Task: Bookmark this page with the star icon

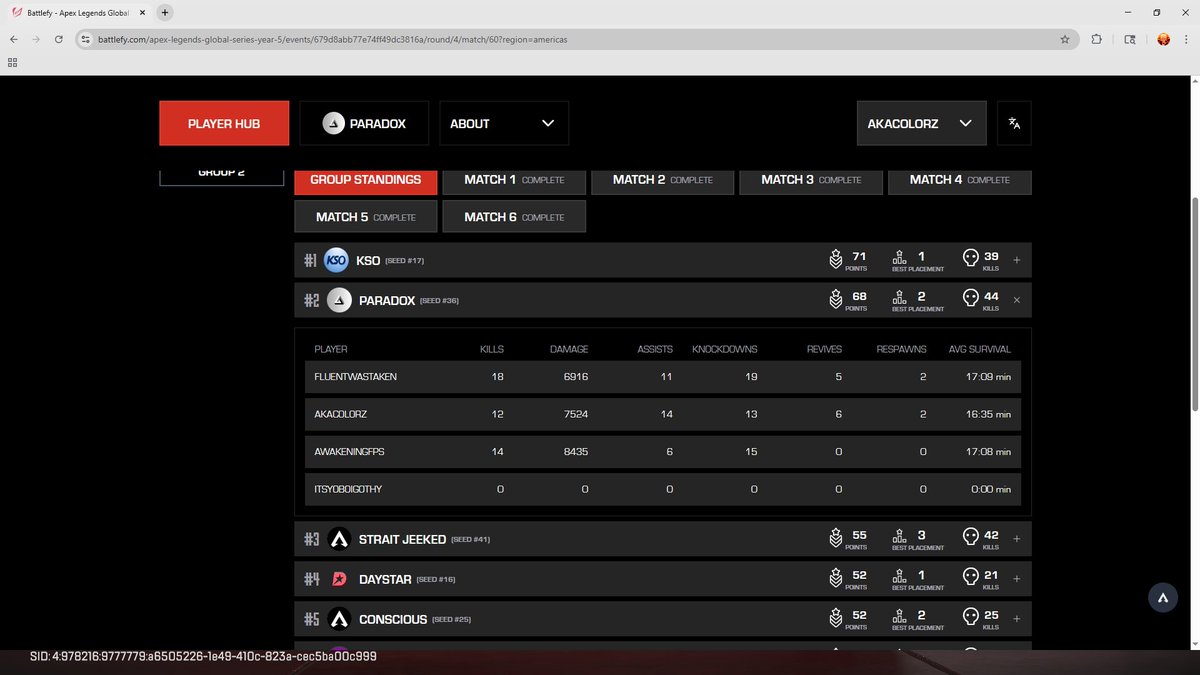Action: [x=1065, y=39]
